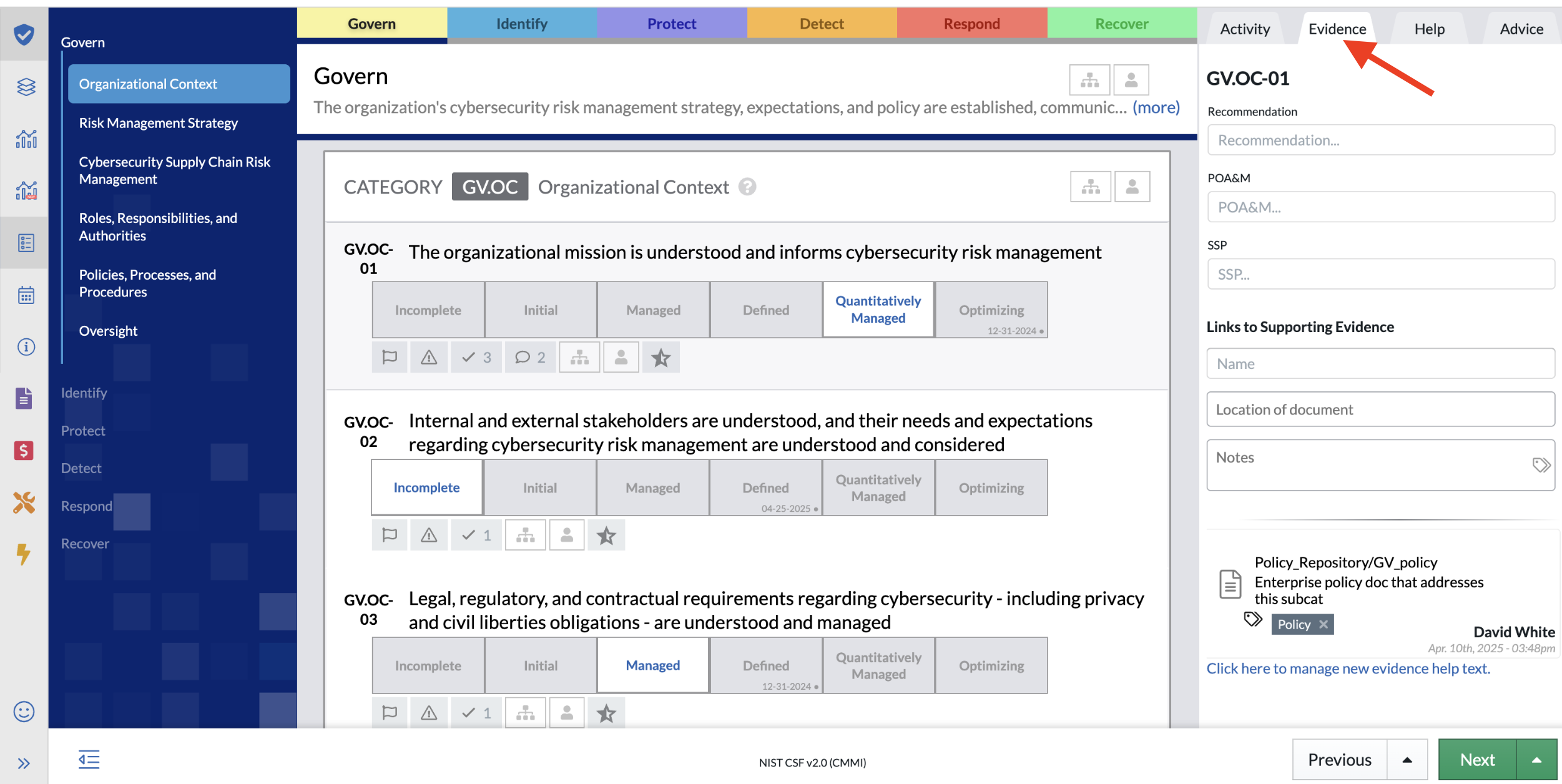Expand the Recover section in sidebar

pos(85,543)
